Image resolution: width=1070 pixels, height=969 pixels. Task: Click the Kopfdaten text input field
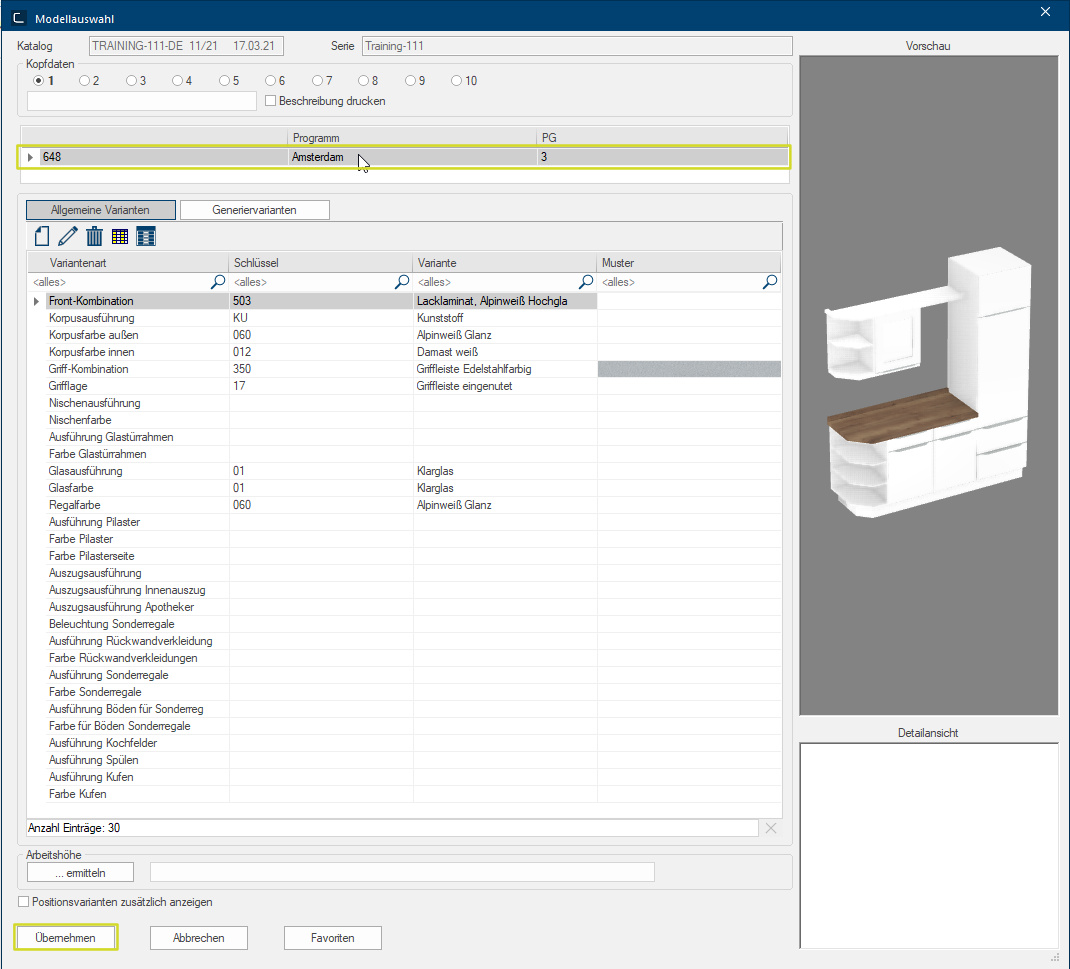(142, 101)
